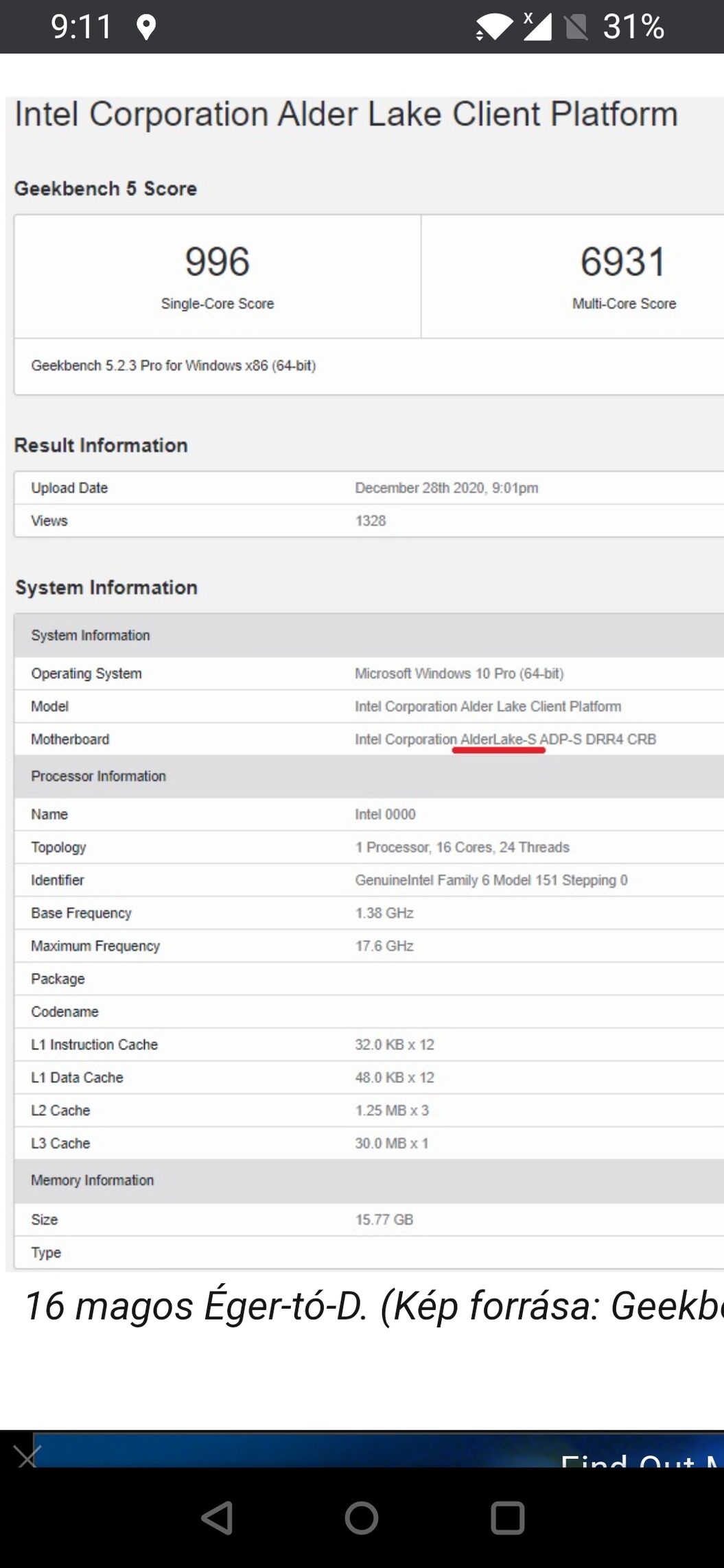Tap memory size 15.77 GB
Image resolution: width=724 pixels, height=1568 pixels.
[x=384, y=1220]
